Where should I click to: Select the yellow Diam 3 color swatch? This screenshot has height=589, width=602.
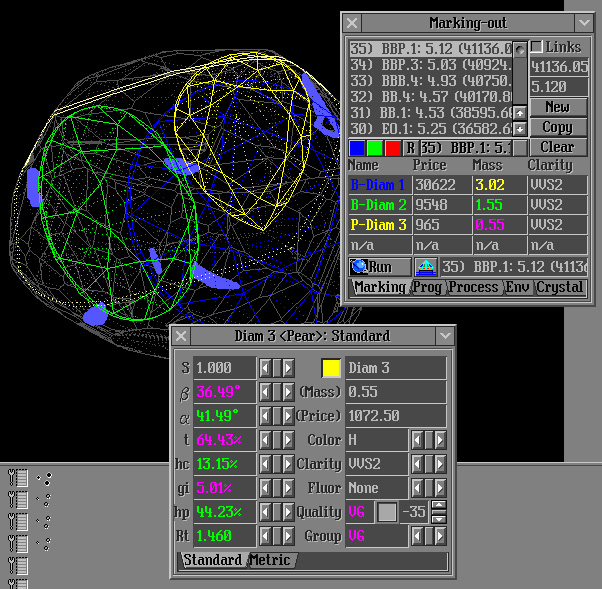331,368
